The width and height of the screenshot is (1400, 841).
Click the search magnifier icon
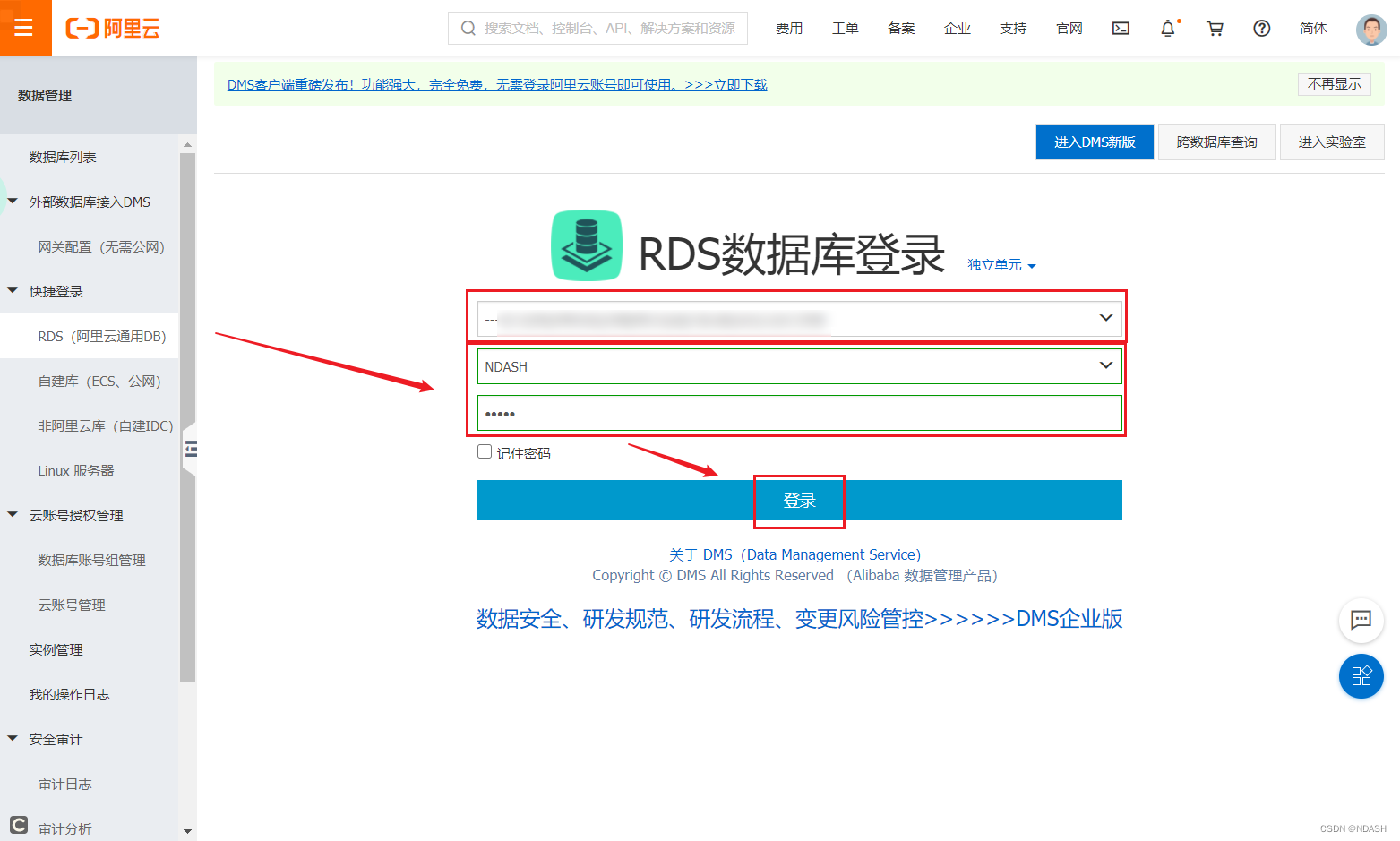click(468, 29)
